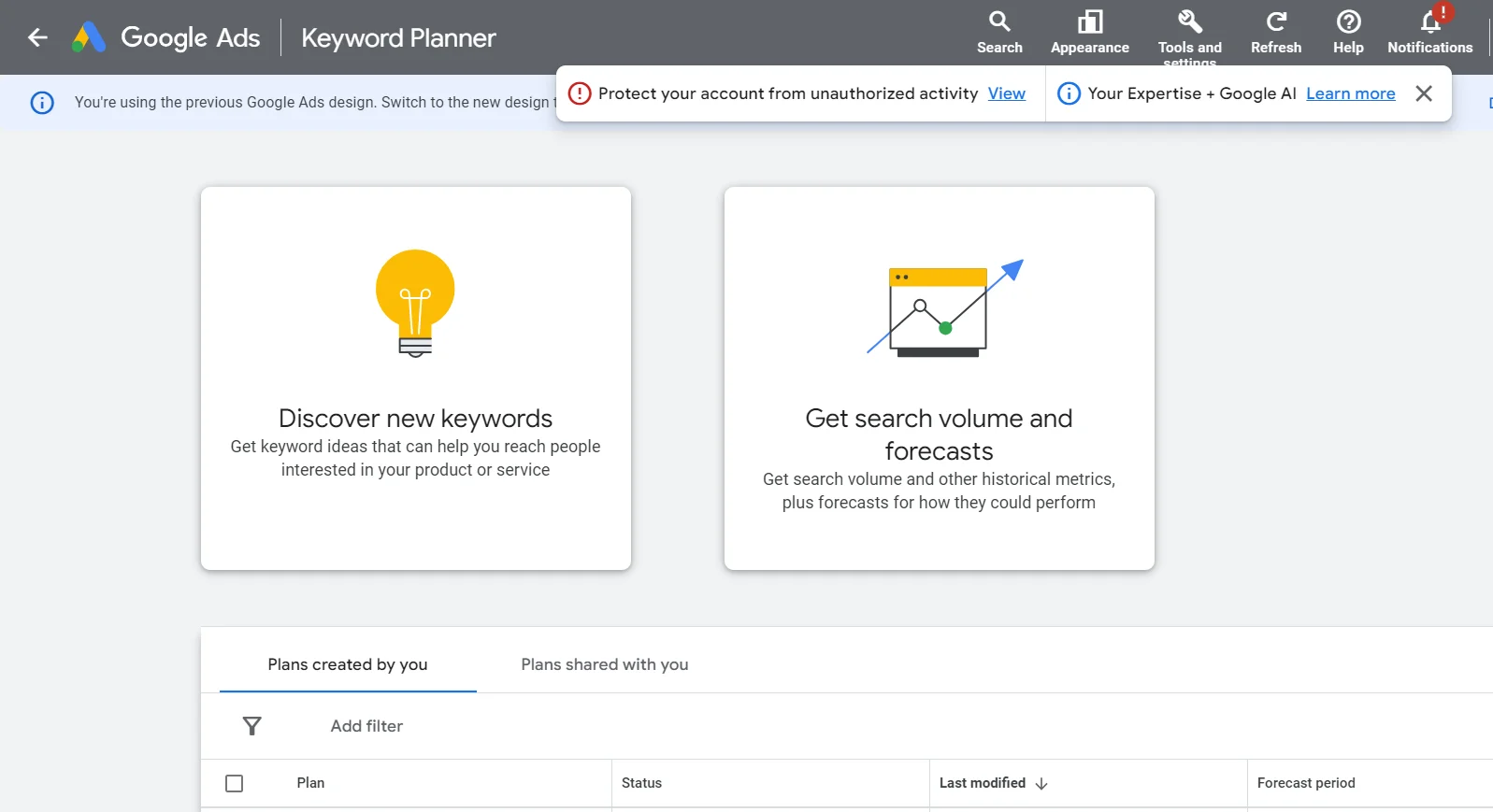Open Tools and settings menu
The height and width of the screenshot is (812, 1493).
[1189, 36]
